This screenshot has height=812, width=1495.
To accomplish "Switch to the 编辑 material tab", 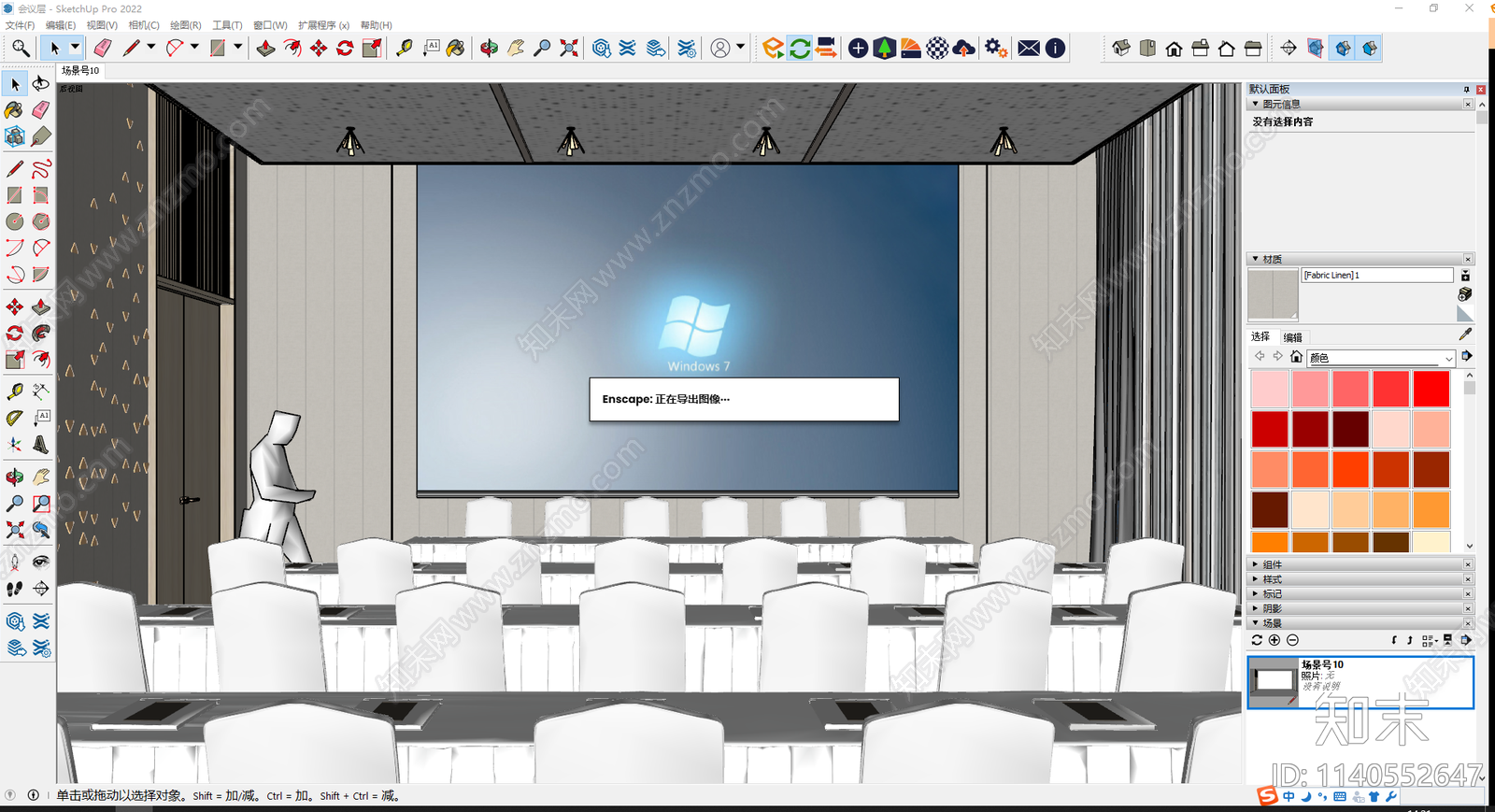I will pos(1293,337).
